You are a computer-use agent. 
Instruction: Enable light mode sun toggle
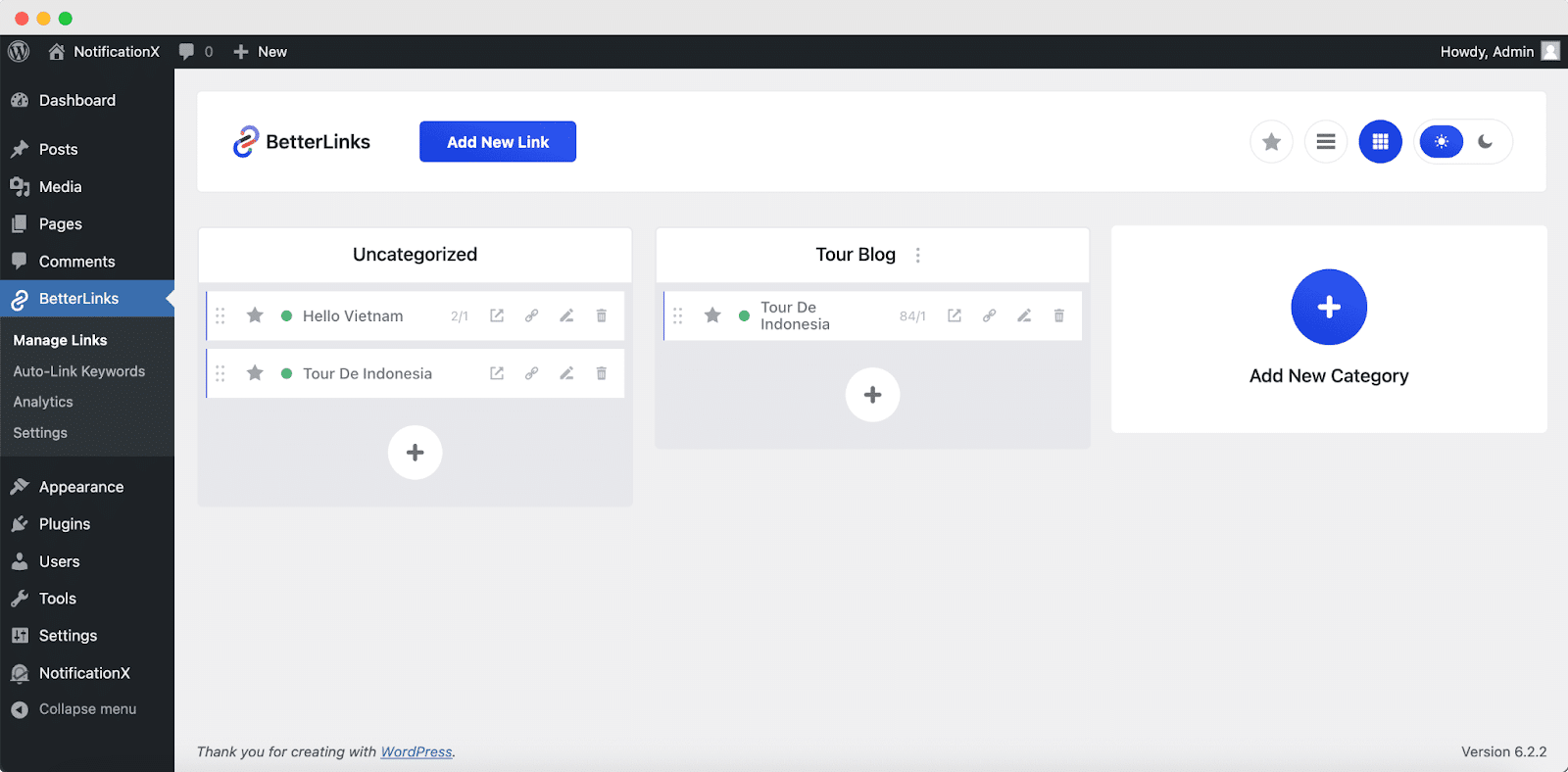(1442, 142)
